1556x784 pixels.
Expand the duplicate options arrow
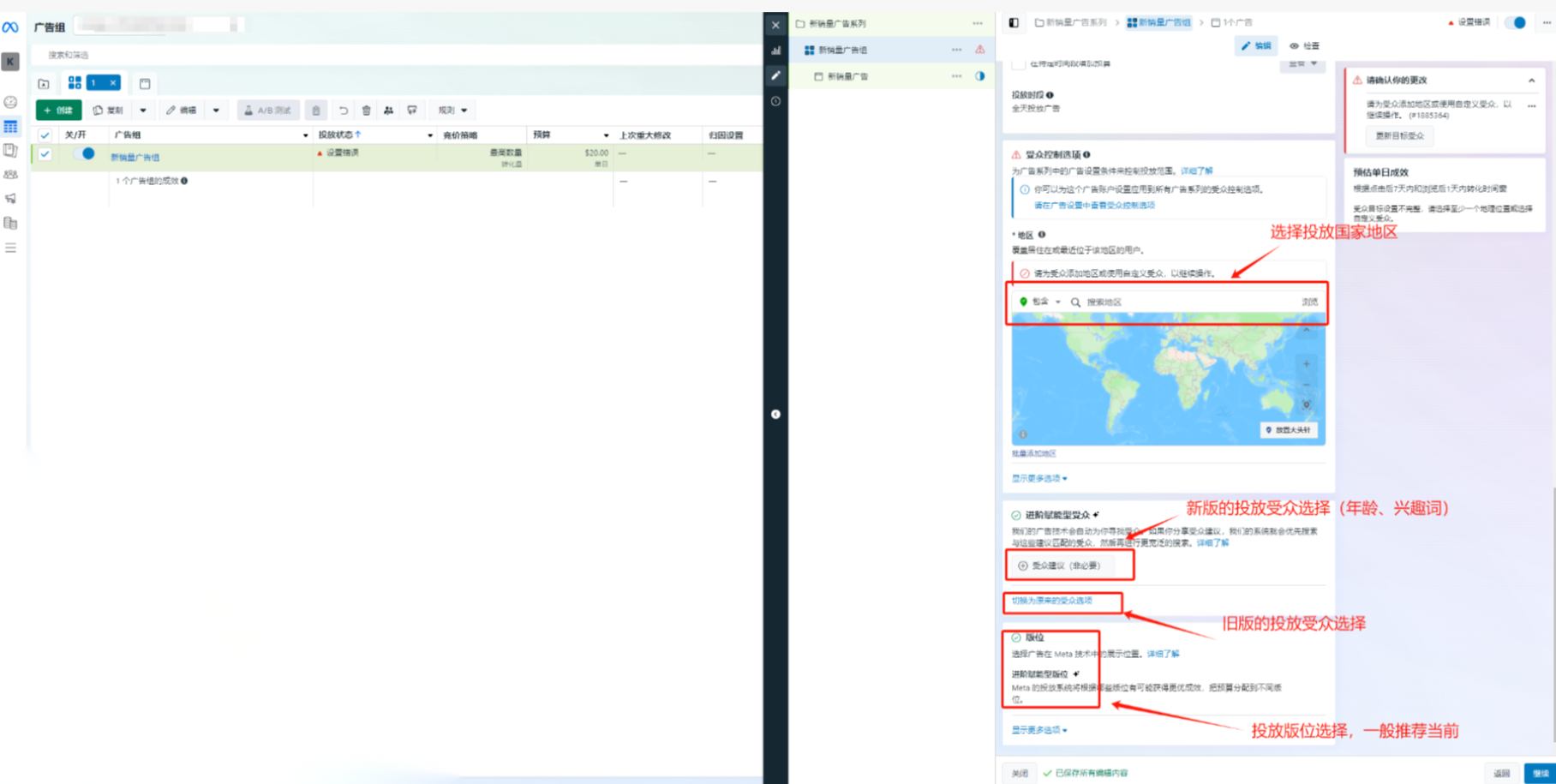tap(143, 111)
